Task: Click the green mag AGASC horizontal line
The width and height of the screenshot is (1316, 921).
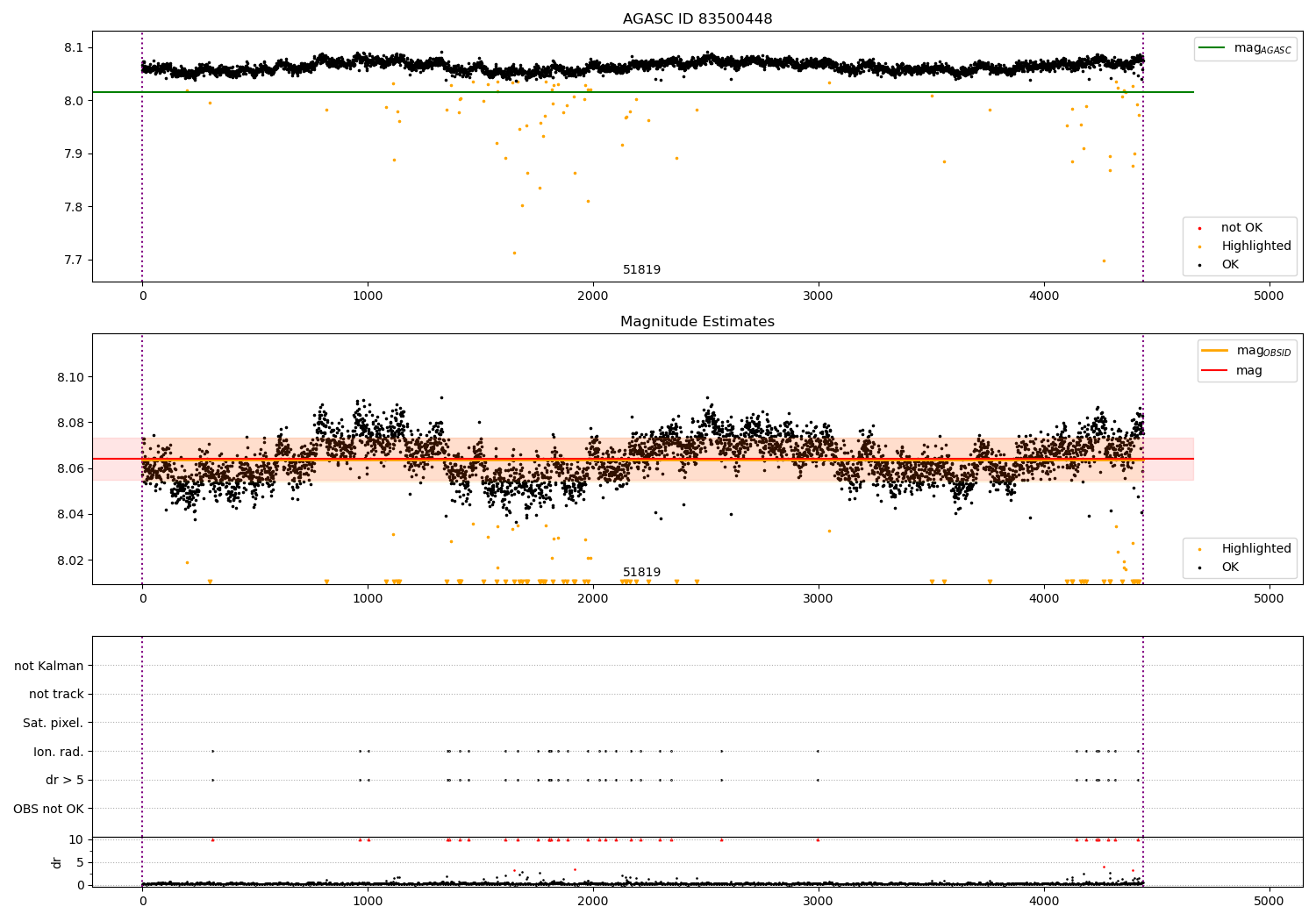Action: click(643, 92)
